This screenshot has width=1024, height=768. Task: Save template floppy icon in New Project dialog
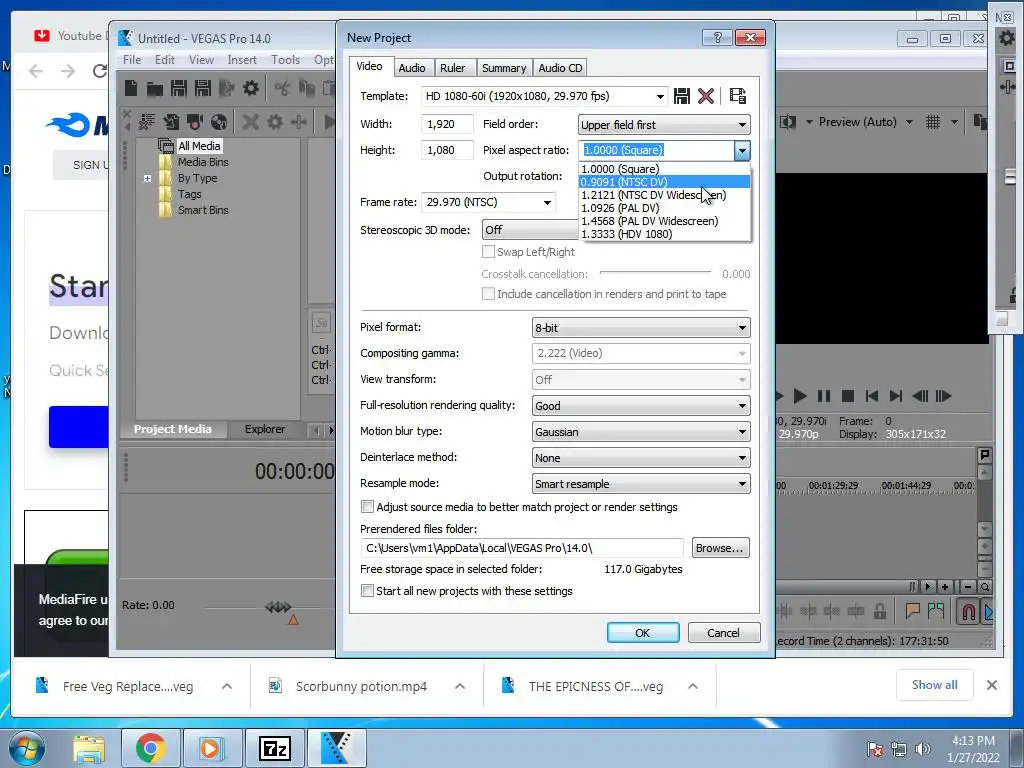[x=682, y=96]
